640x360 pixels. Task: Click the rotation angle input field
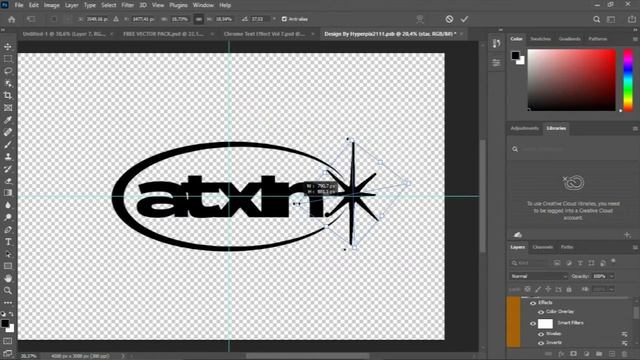pyautogui.click(x=260, y=19)
